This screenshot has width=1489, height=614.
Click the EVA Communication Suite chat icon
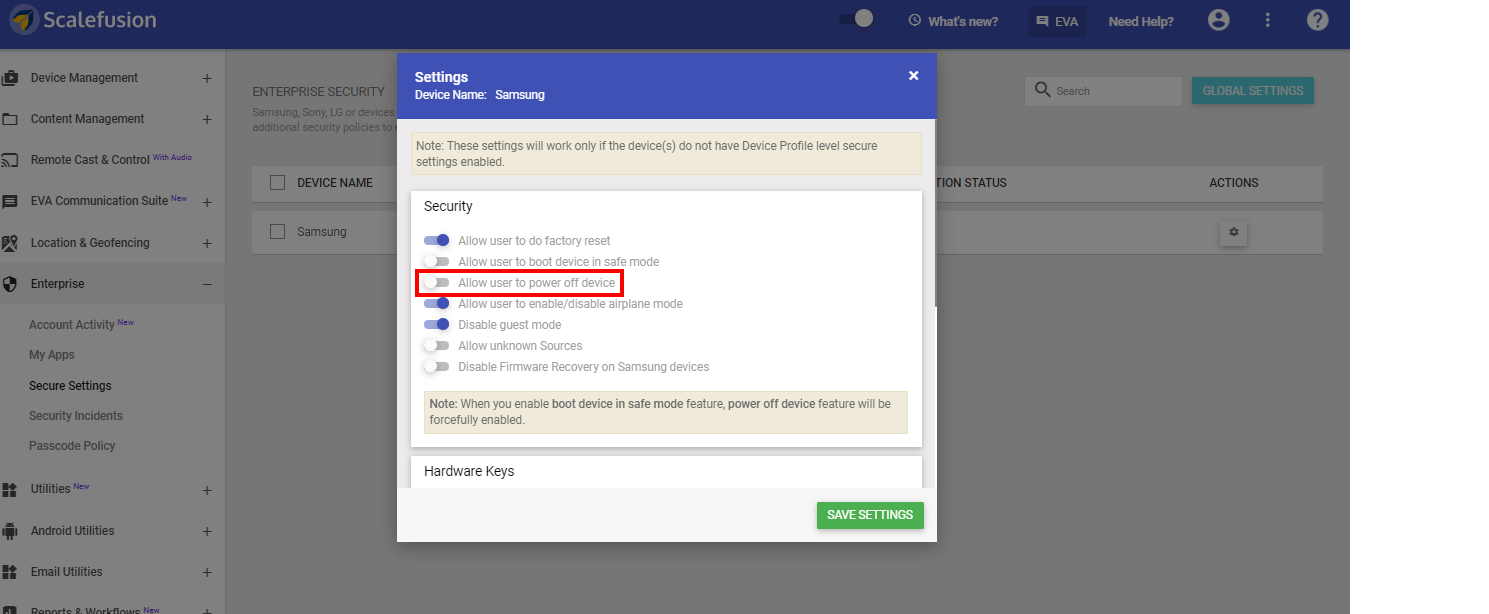point(10,201)
